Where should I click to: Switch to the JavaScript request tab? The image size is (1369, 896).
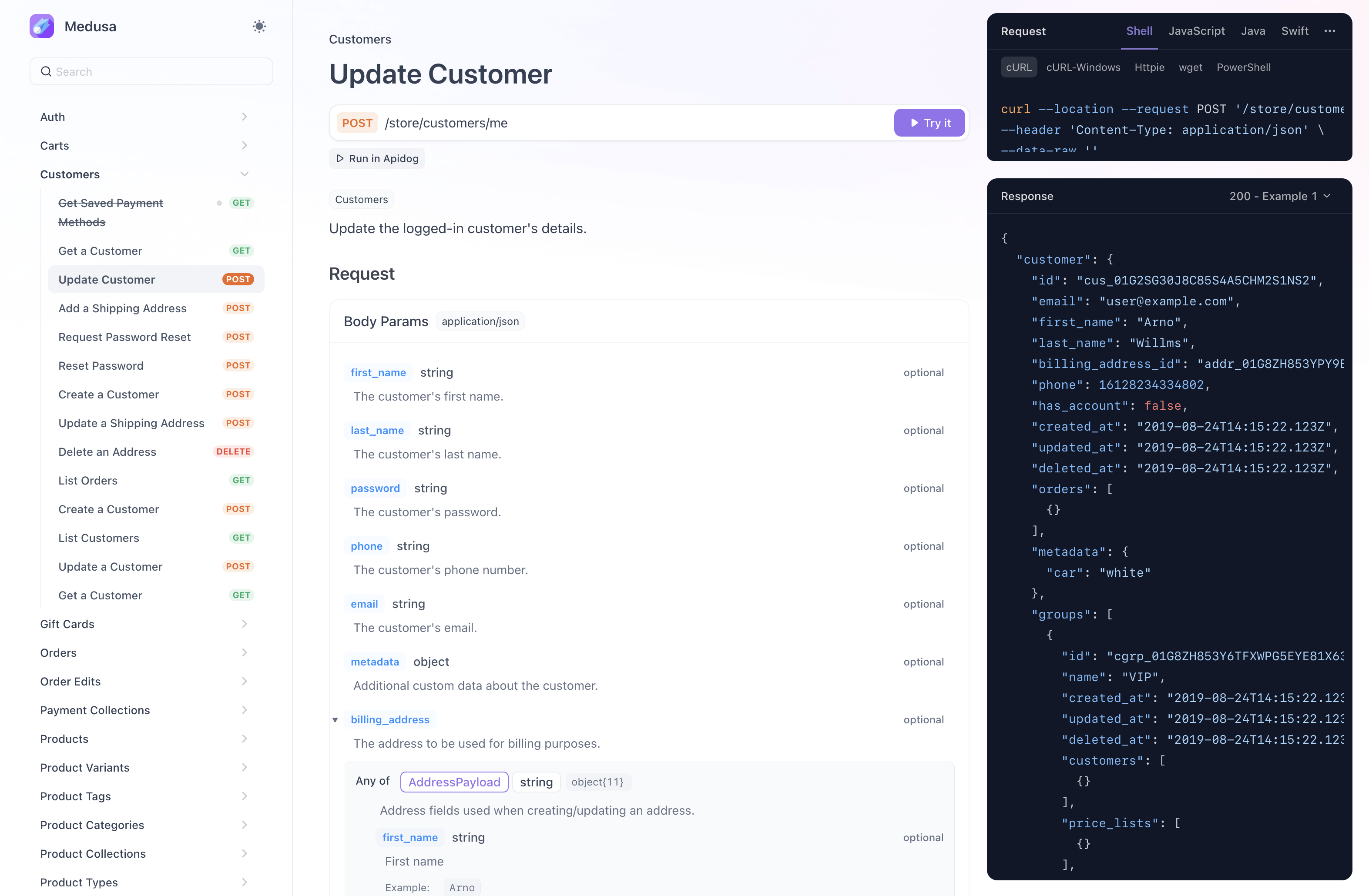pos(1196,31)
